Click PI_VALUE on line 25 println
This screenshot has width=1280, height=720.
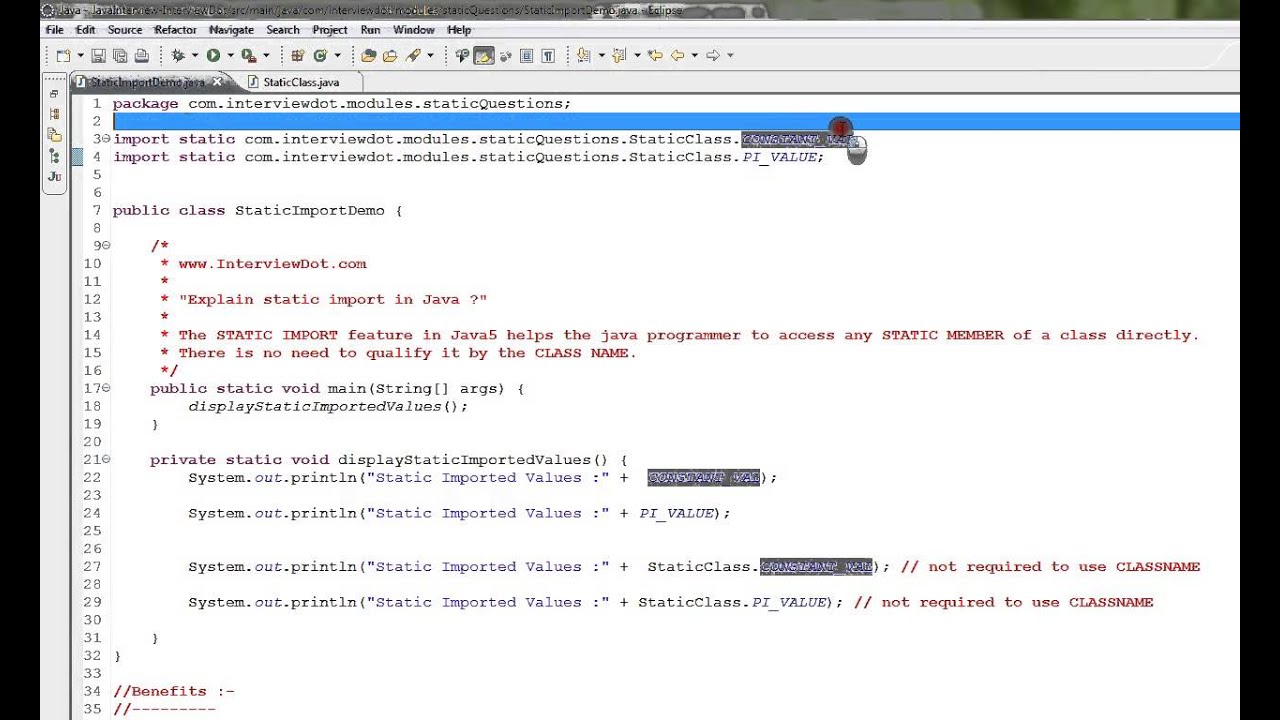coord(677,514)
